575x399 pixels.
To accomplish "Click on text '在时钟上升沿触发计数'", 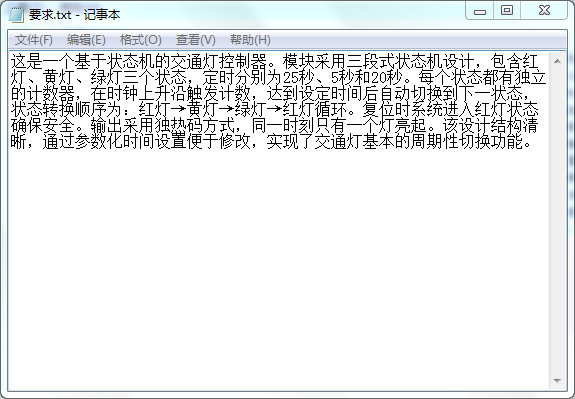I will 171,93.
